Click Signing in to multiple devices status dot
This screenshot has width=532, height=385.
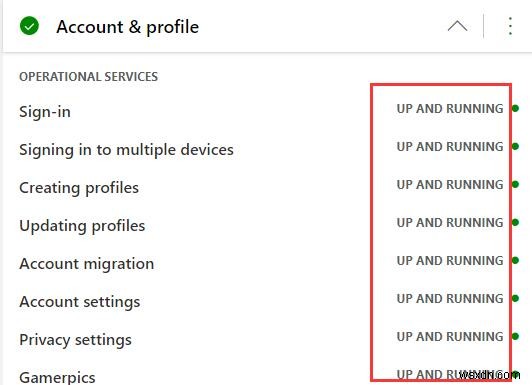click(515, 147)
